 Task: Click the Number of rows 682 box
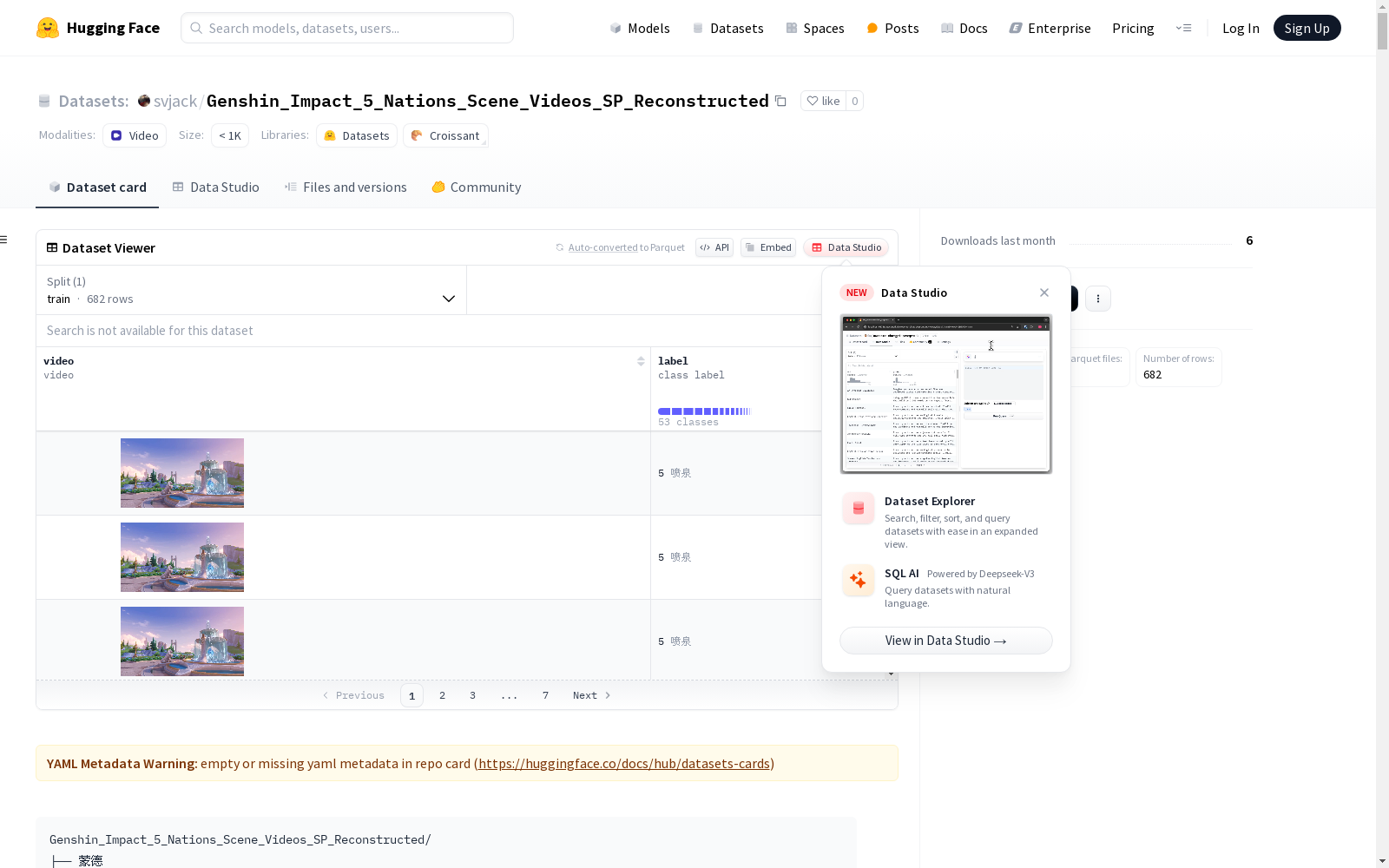pyautogui.click(x=1179, y=367)
